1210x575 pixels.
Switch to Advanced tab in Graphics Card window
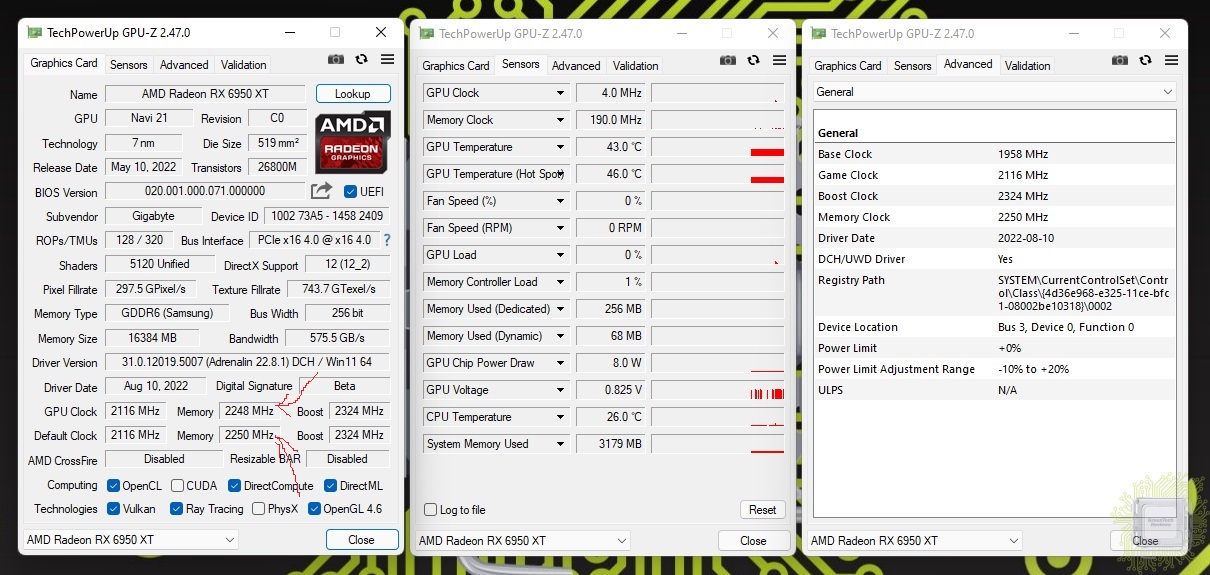[x=184, y=65]
